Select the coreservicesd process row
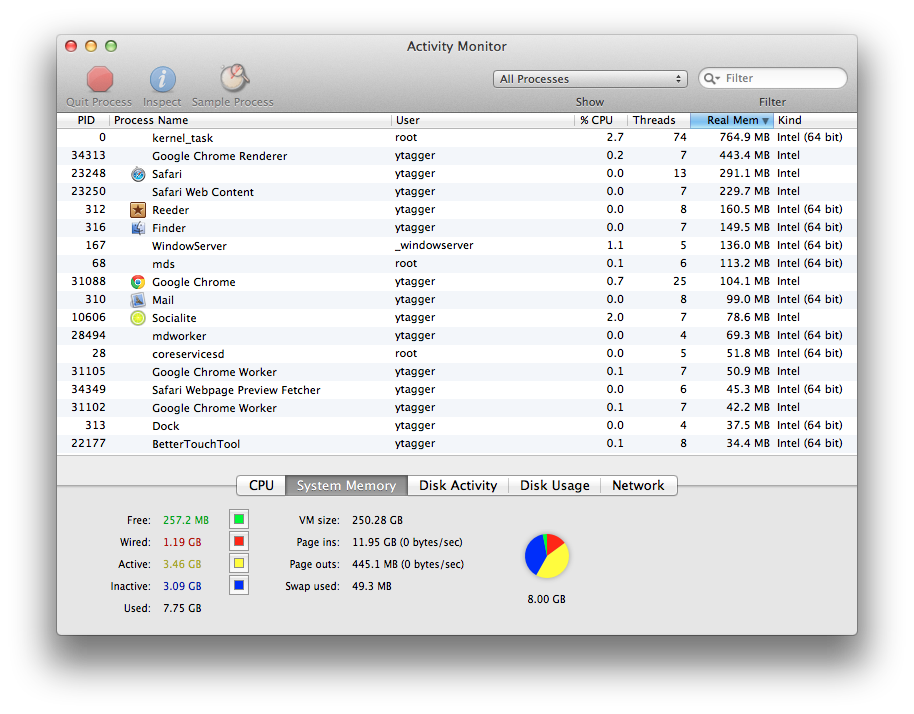914x714 pixels. (x=457, y=354)
